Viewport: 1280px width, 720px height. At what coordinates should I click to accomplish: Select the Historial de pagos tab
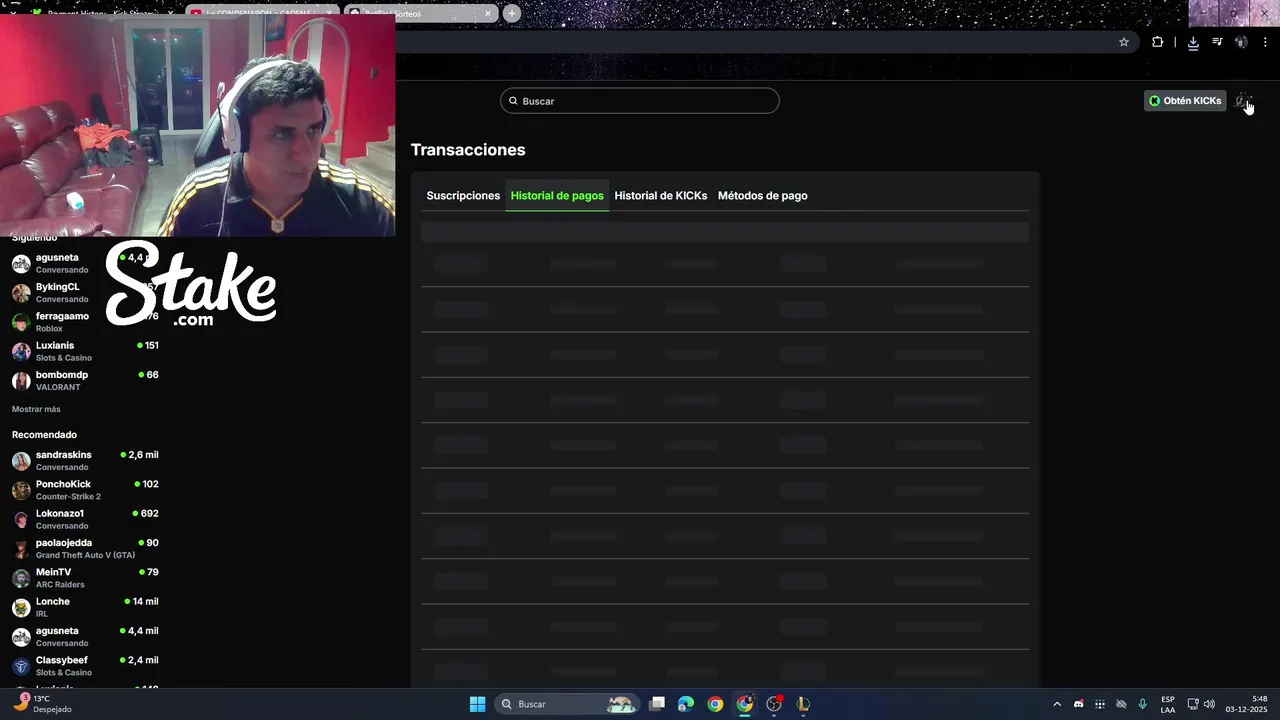point(557,196)
